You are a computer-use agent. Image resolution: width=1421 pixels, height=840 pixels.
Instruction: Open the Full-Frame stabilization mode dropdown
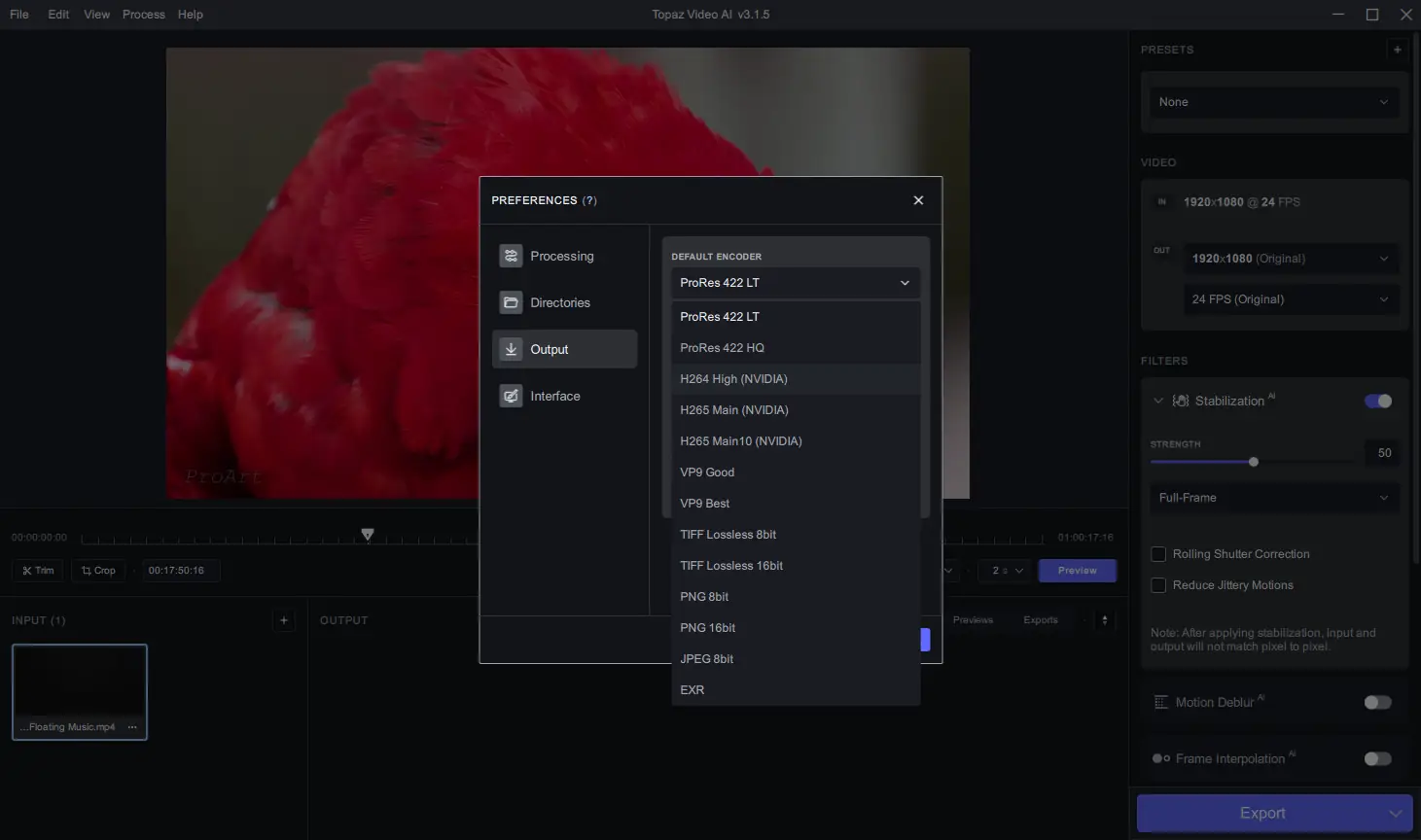click(1274, 498)
